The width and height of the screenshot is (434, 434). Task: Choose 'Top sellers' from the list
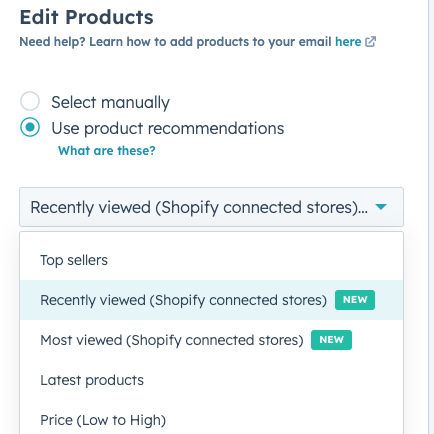(x=211, y=260)
